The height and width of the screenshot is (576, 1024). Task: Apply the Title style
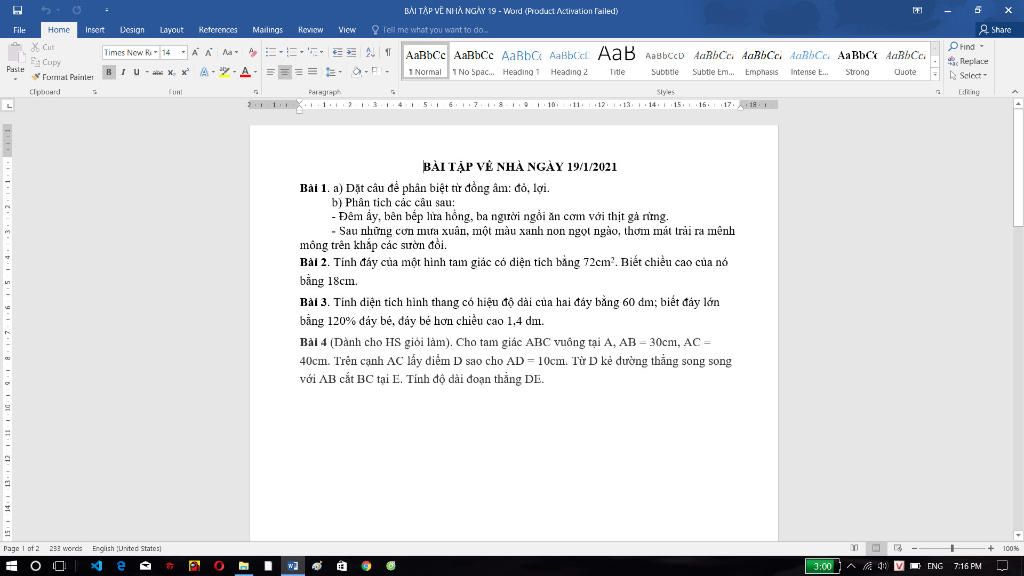617,62
